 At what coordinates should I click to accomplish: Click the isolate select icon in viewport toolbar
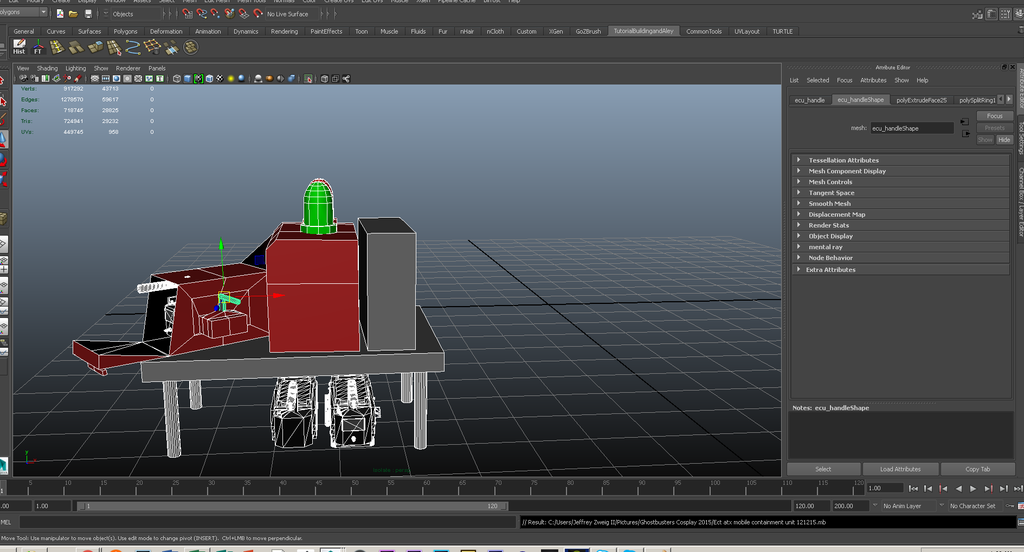[308, 78]
